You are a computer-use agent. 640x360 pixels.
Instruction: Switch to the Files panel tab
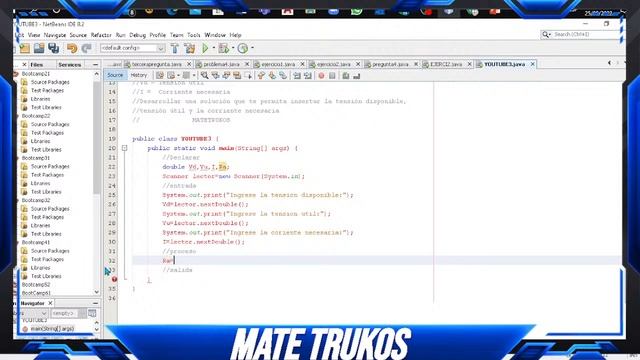tap(37, 64)
